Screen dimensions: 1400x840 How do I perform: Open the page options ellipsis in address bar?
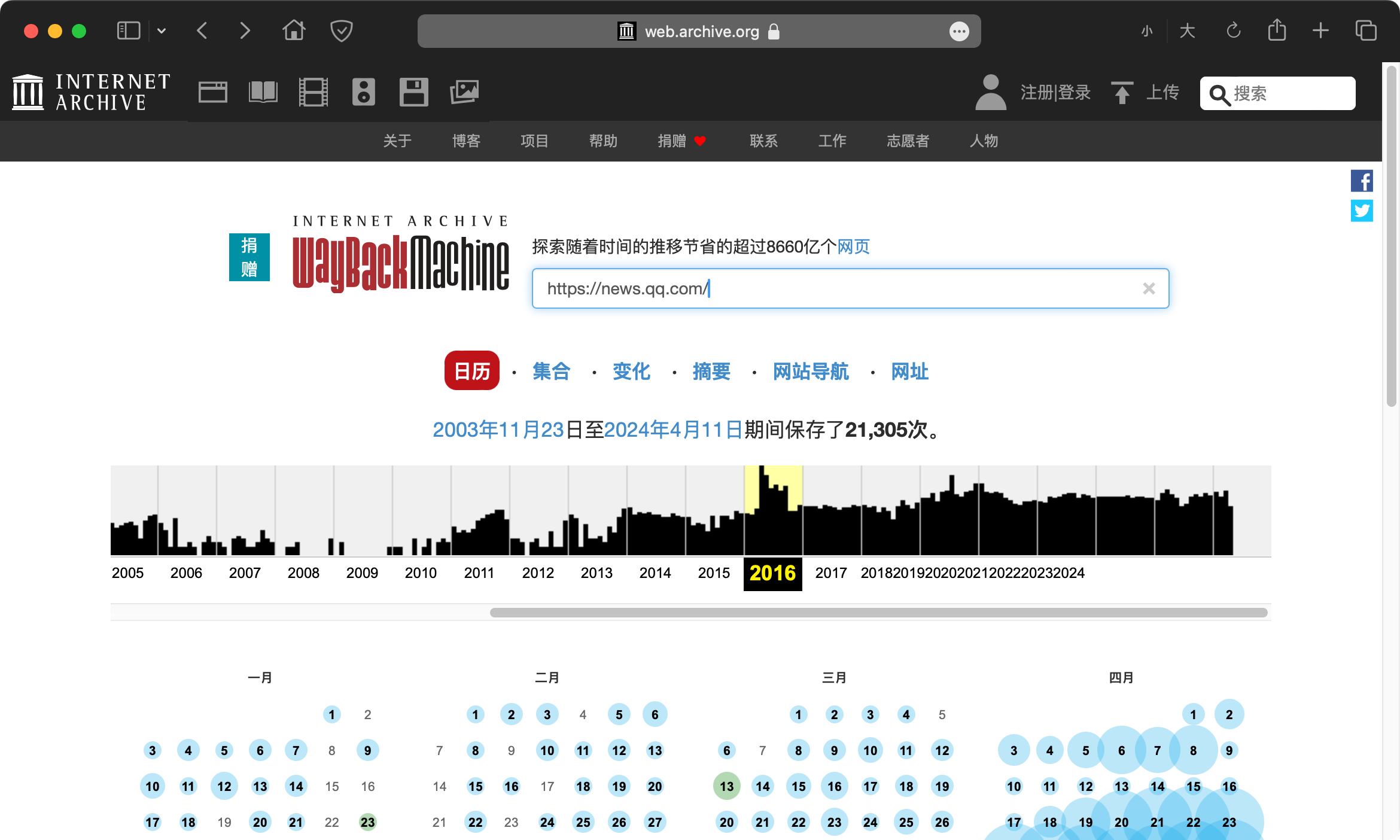(959, 31)
